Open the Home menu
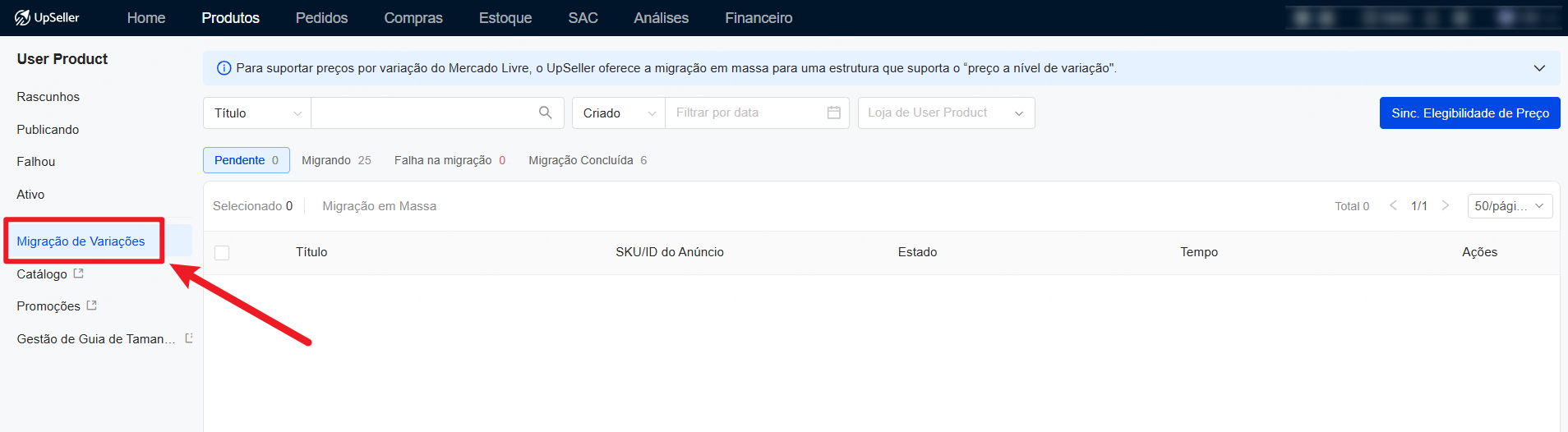 pos(146,18)
